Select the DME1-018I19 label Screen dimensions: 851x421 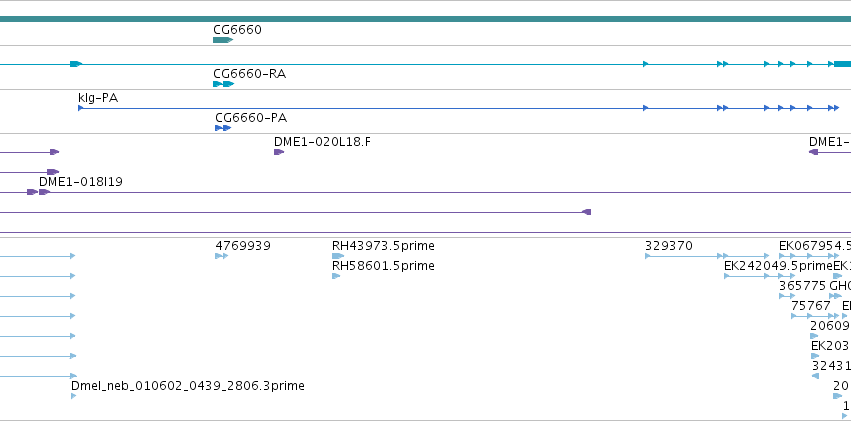point(81,182)
